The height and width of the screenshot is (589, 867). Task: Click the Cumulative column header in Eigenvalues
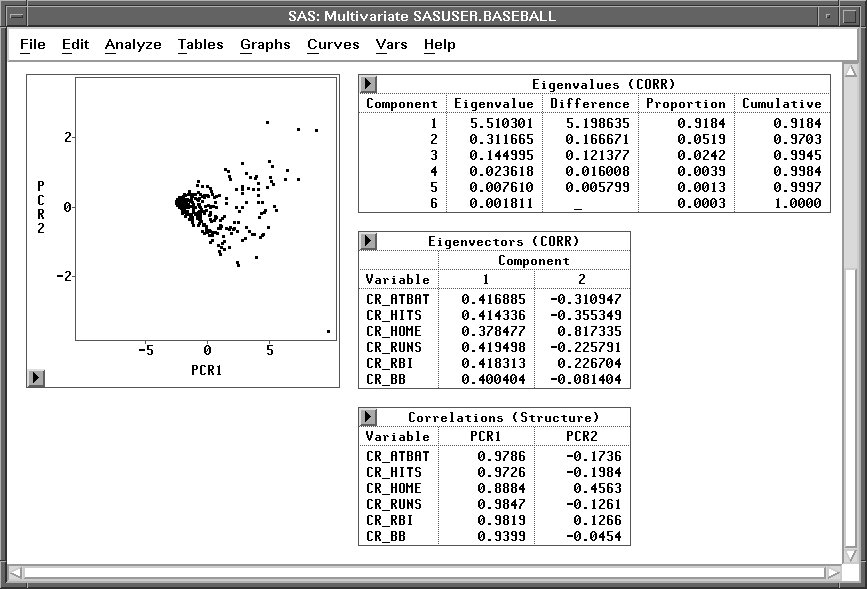[781, 103]
